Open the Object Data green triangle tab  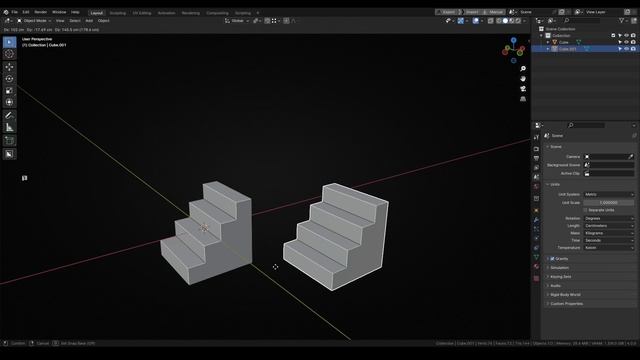(x=536, y=257)
